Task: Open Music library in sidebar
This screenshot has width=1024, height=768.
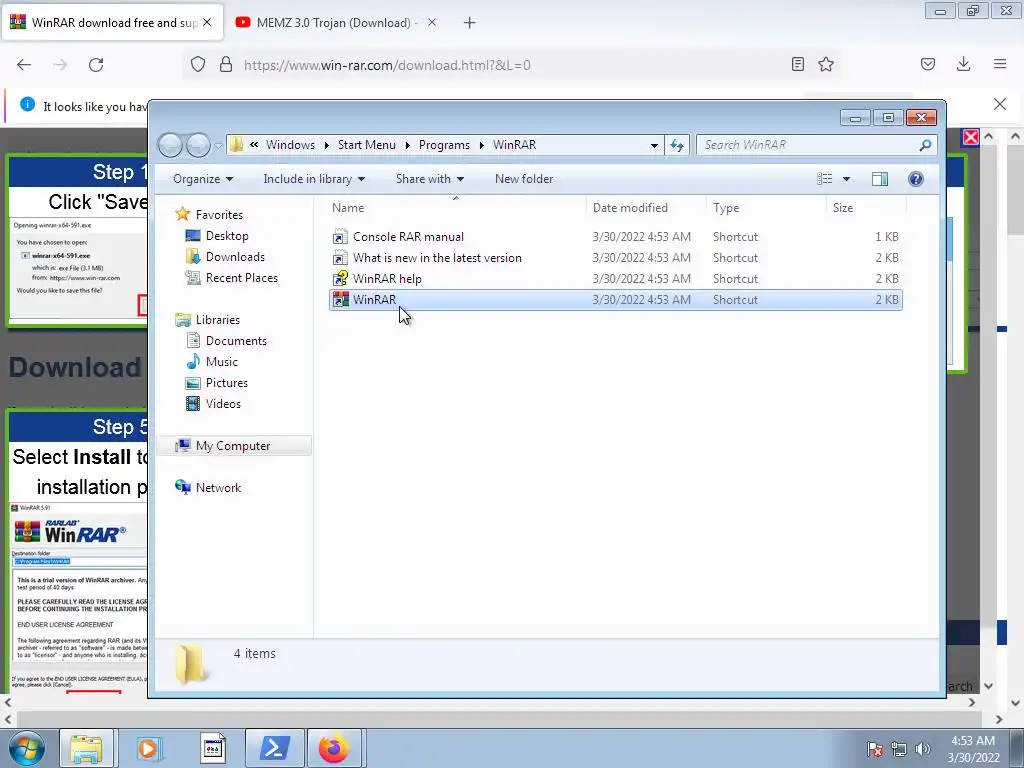Action: click(x=221, y=362)
